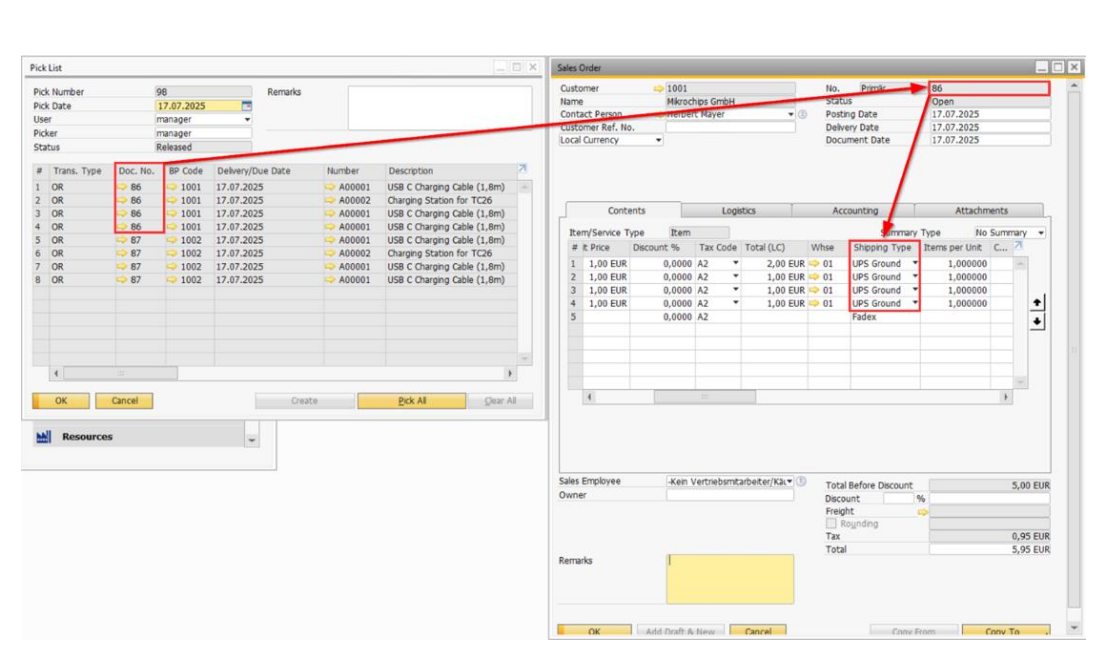Toggle the Rounding checkbox
Image resolution: width=1108 pixels, height=652 pixels.
(831, 524)
